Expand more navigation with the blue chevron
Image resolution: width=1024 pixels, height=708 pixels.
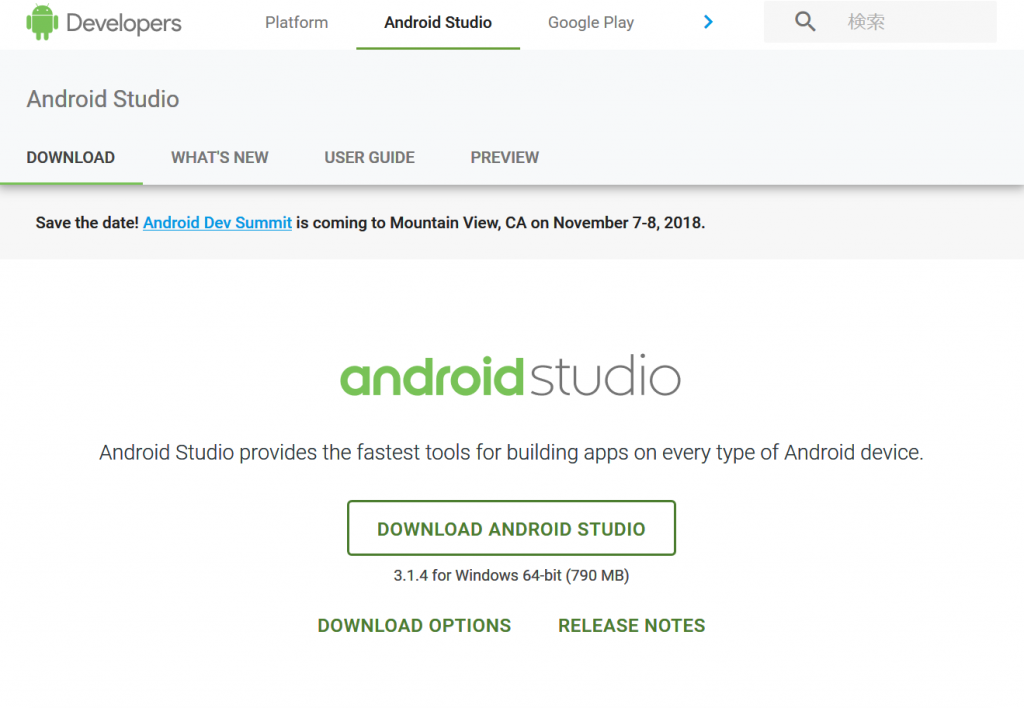click(x=708, y=22)
